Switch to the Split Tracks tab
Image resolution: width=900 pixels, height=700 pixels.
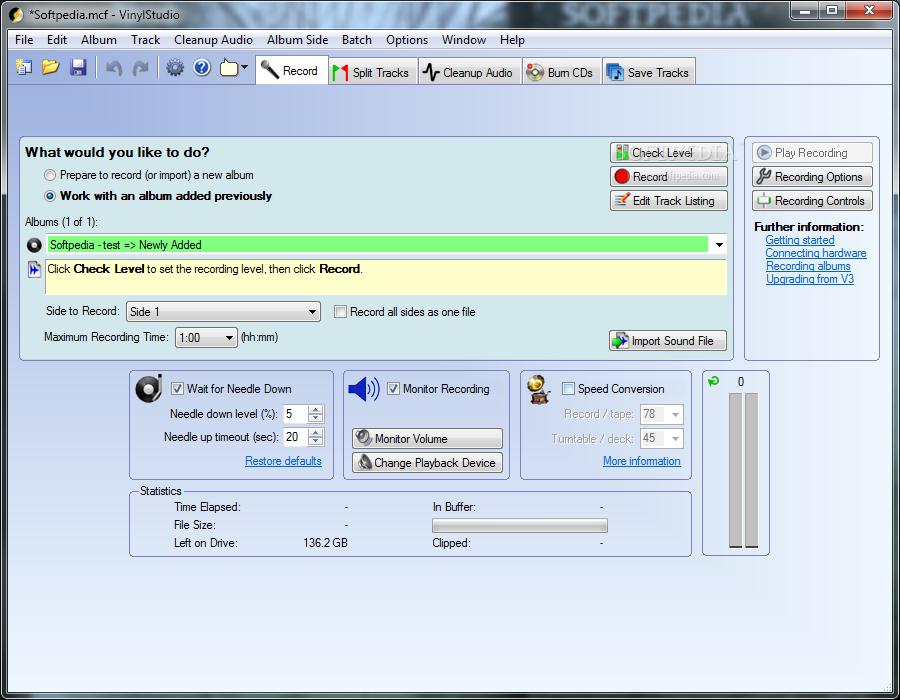[x=373, y=72]
